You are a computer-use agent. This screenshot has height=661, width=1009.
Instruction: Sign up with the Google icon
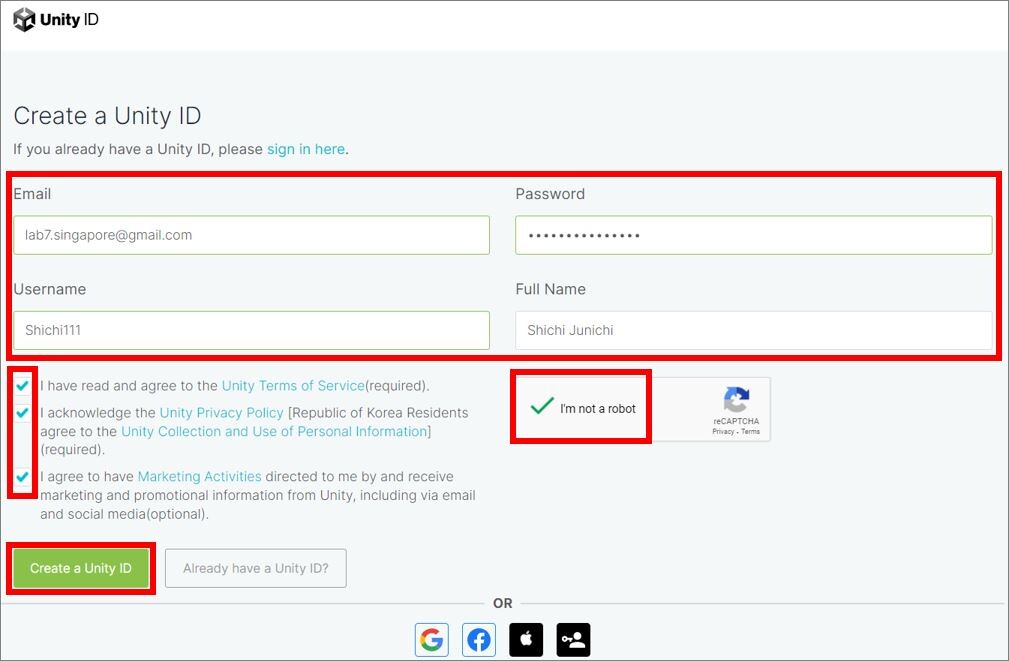[x=432, y=640]
